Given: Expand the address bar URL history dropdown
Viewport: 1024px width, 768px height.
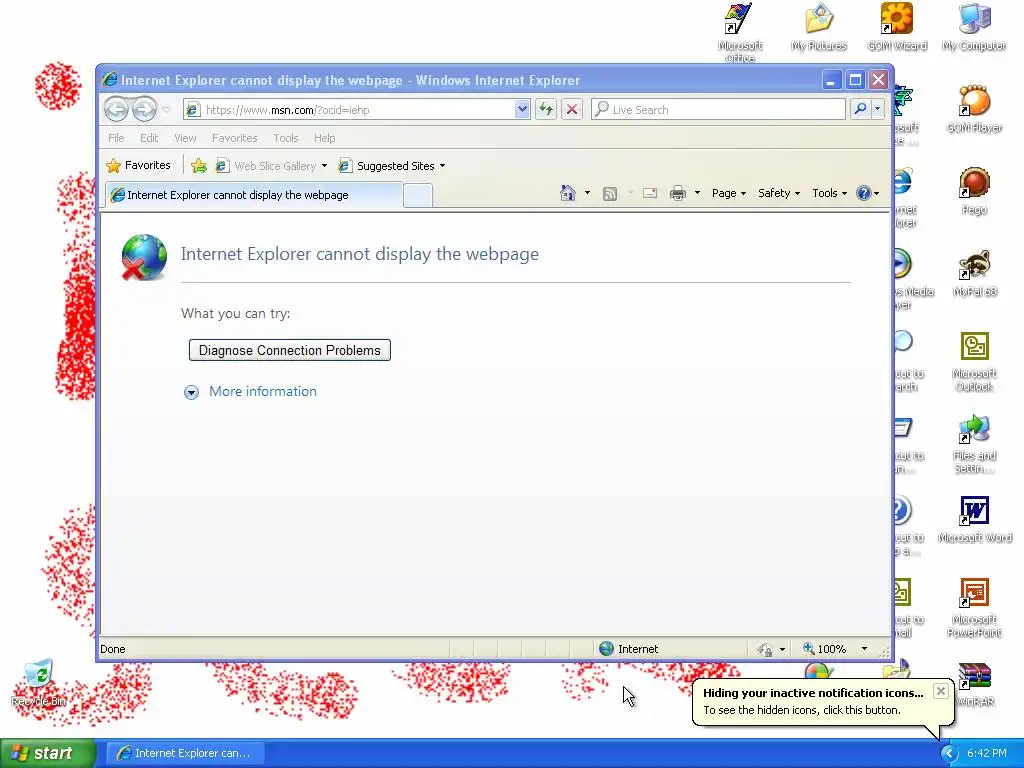Looking at the screenshot, I should (522, 110).
